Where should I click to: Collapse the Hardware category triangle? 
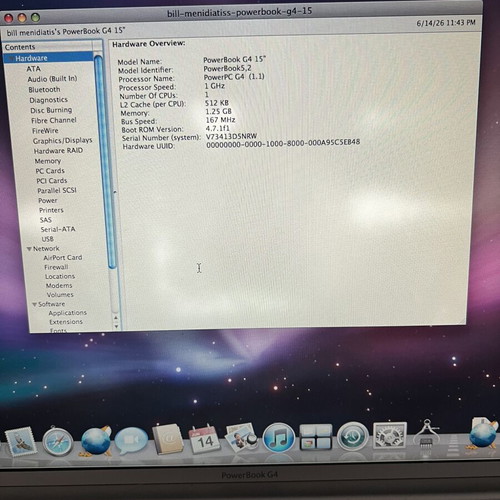point(11,59)
